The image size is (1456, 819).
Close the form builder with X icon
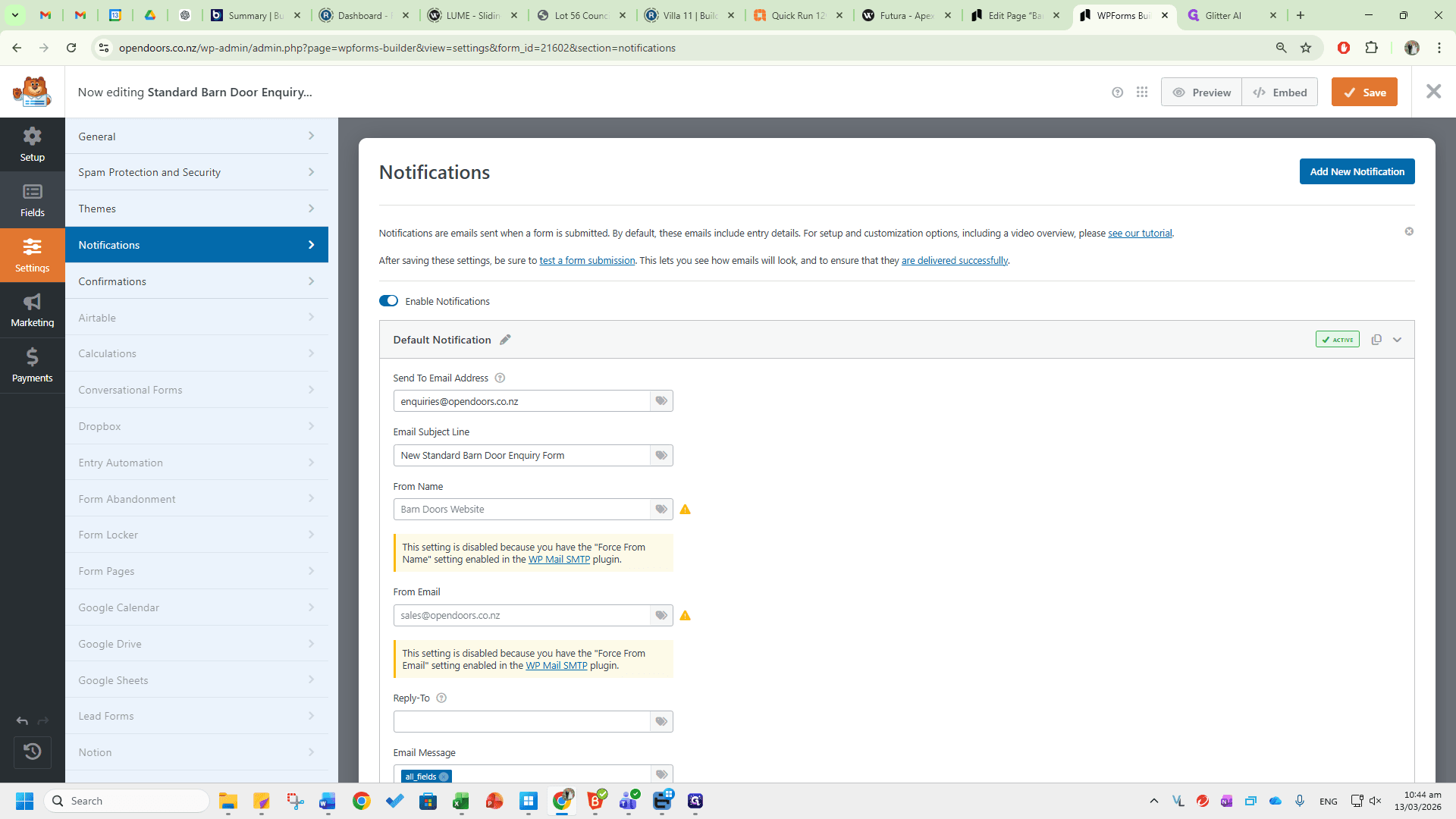1433,92
